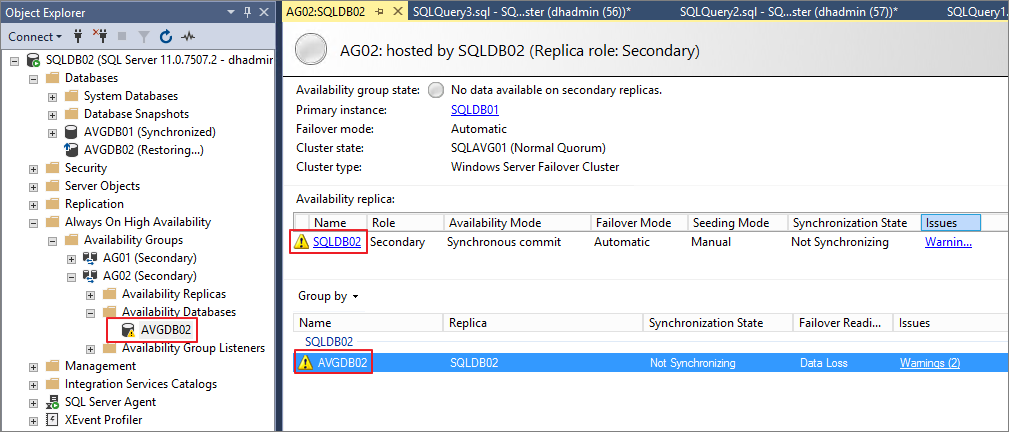Screen dimensions: 1009x432
Task: Click the warning icon beside AVGDB02 row
Action: [x=306, y=363]
